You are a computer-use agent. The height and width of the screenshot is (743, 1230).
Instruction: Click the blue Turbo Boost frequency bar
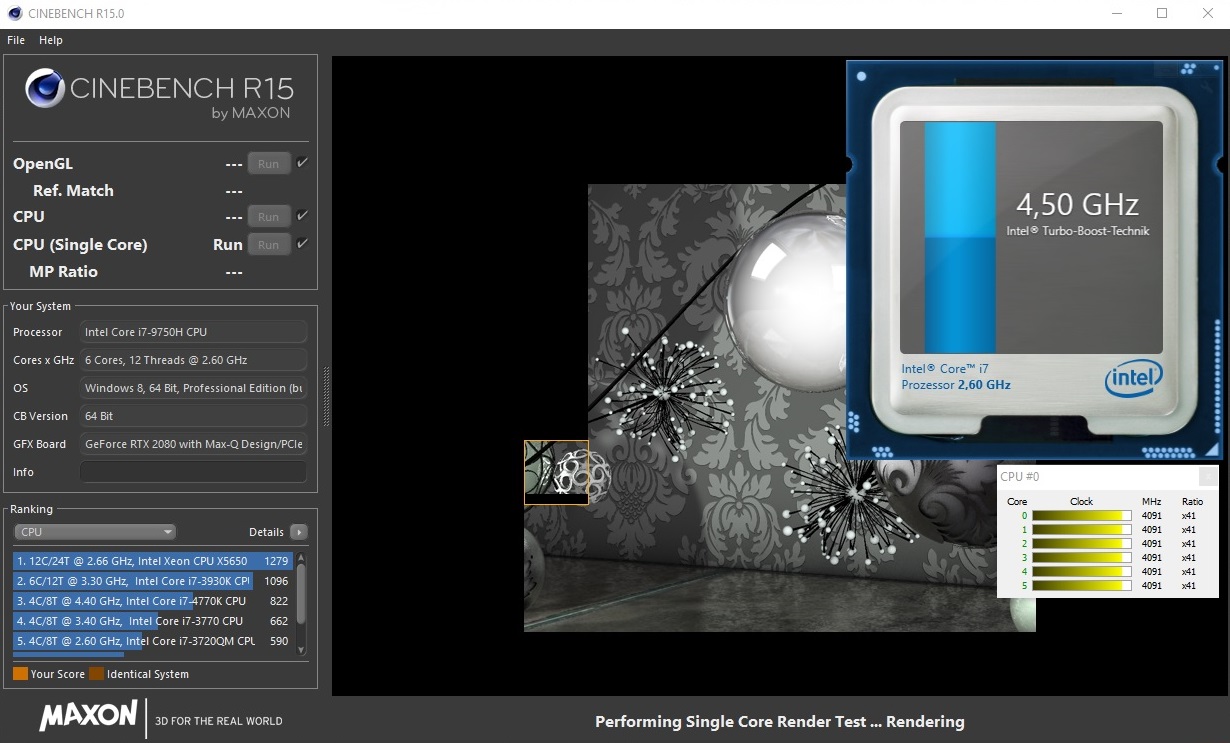(960, 237)
